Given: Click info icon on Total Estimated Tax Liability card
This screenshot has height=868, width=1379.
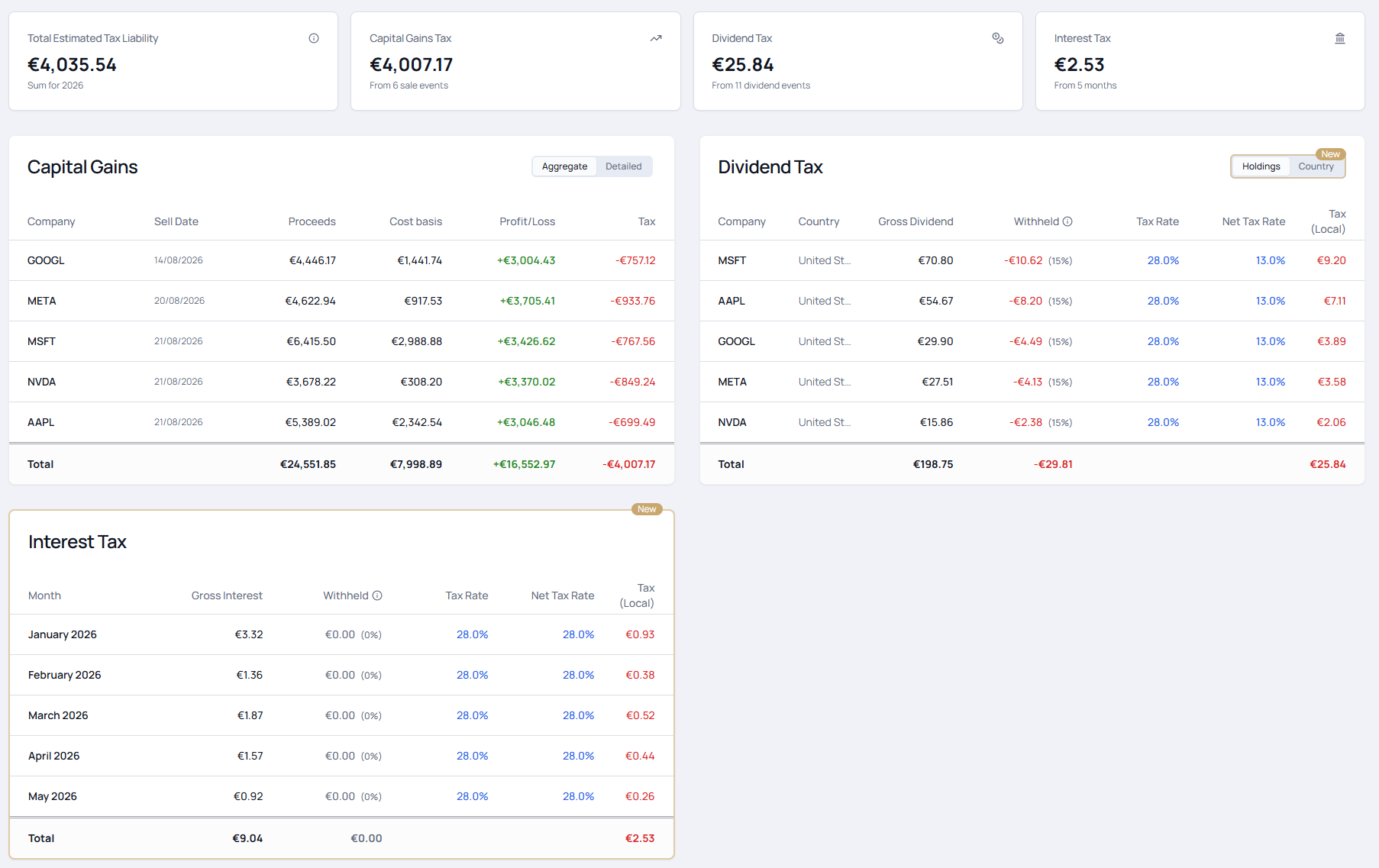Looking at the screenshot, I should (x=314, y=38).
